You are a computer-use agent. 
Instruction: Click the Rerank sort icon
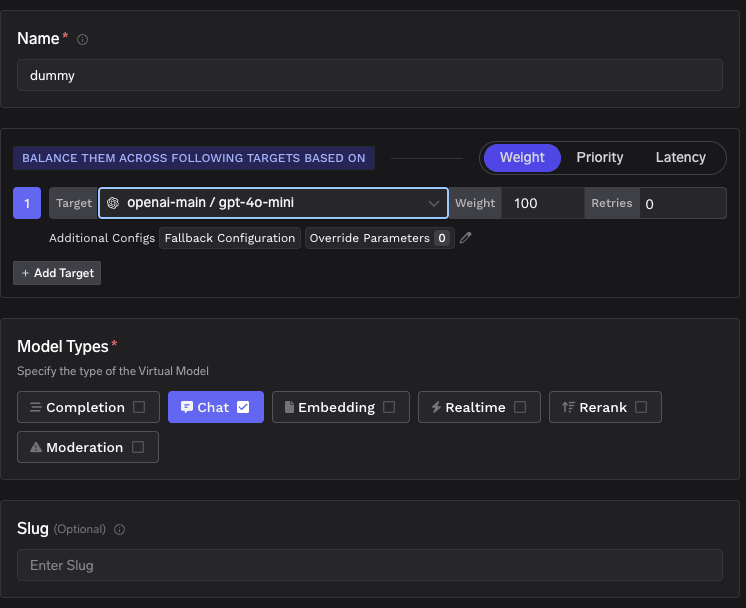click(x=569, y=407)
